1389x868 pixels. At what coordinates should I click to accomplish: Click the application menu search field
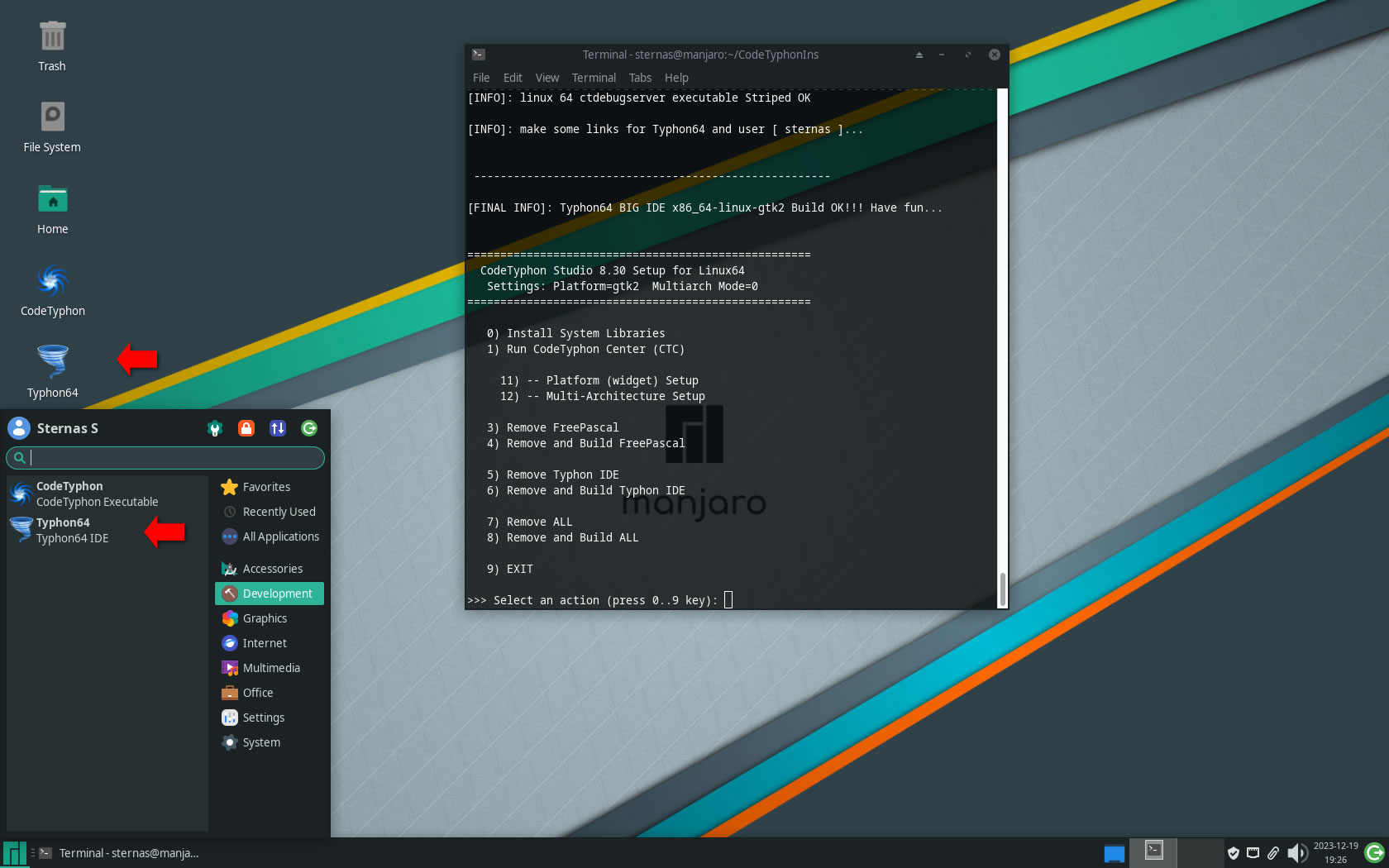click(x=165, y=457)
